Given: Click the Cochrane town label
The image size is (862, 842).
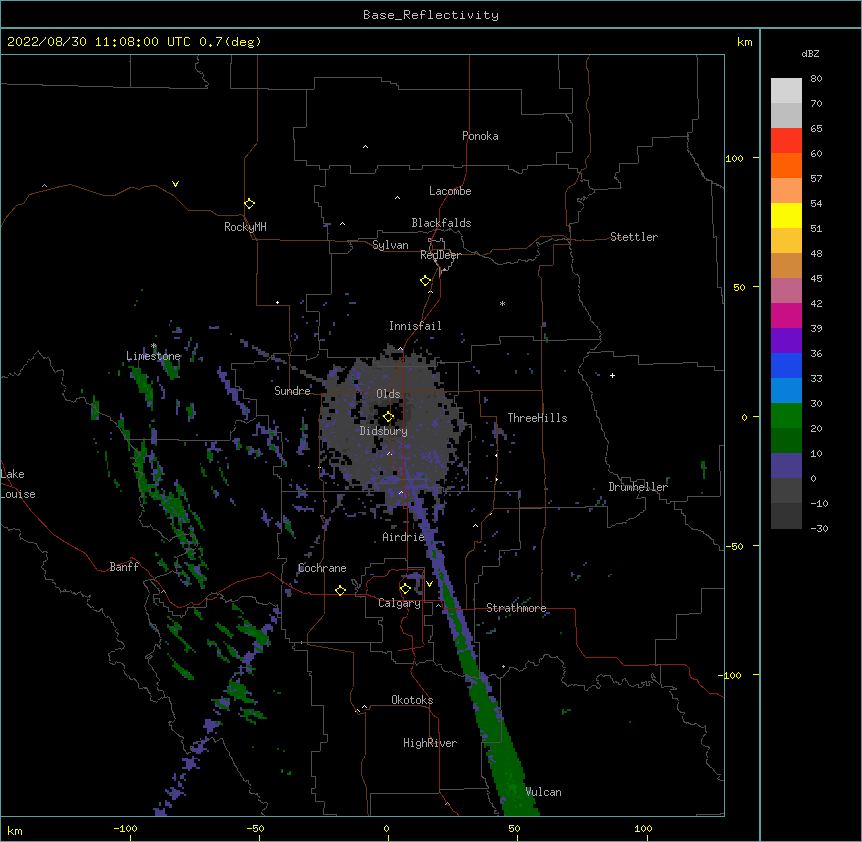Looking at the screenshot, I should (x=322, y=568).
